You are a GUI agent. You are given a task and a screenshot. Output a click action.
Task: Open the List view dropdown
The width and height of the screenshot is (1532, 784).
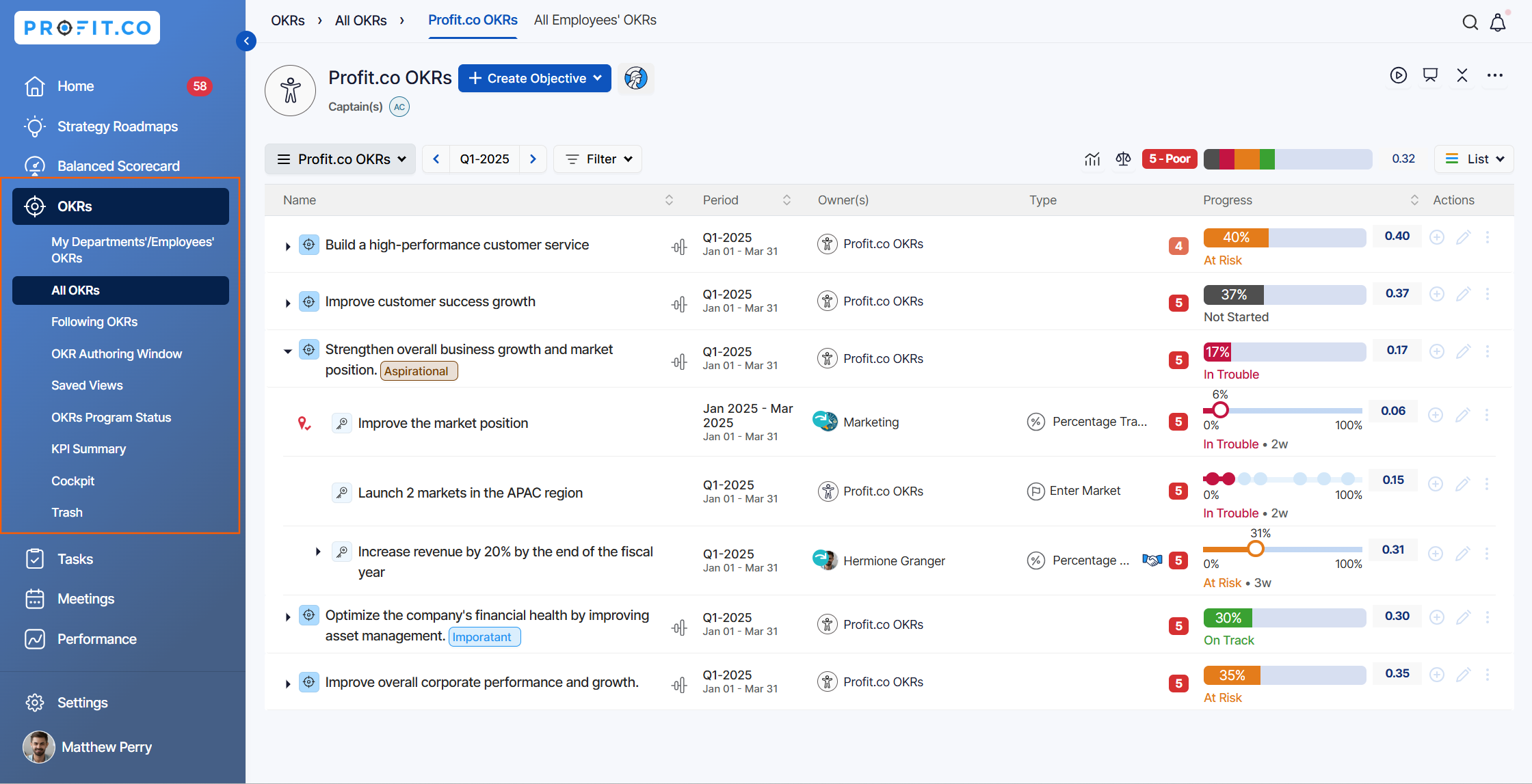coord(1474,159)
